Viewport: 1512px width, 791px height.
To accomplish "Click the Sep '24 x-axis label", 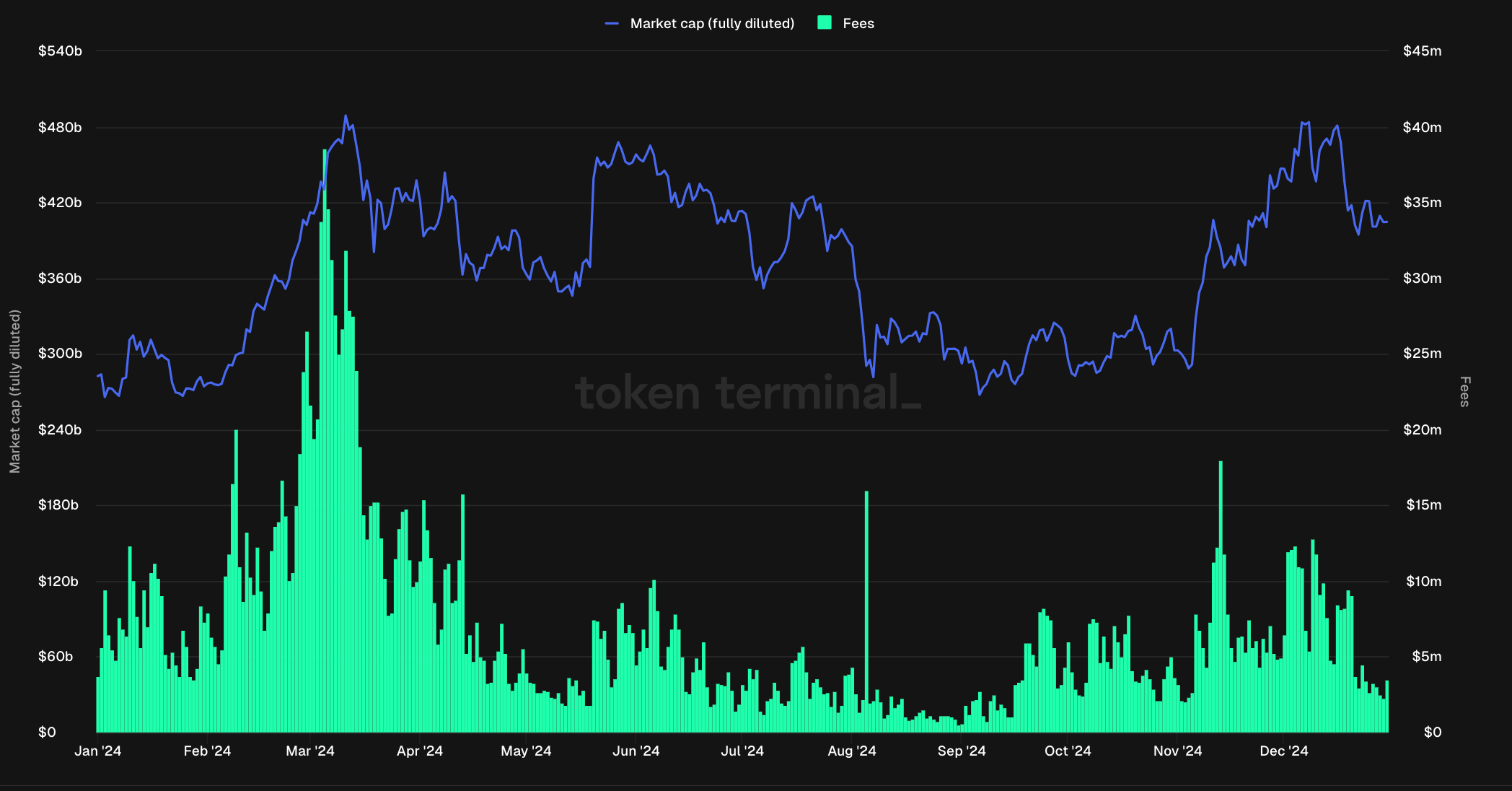I will [x=962, y=751].
